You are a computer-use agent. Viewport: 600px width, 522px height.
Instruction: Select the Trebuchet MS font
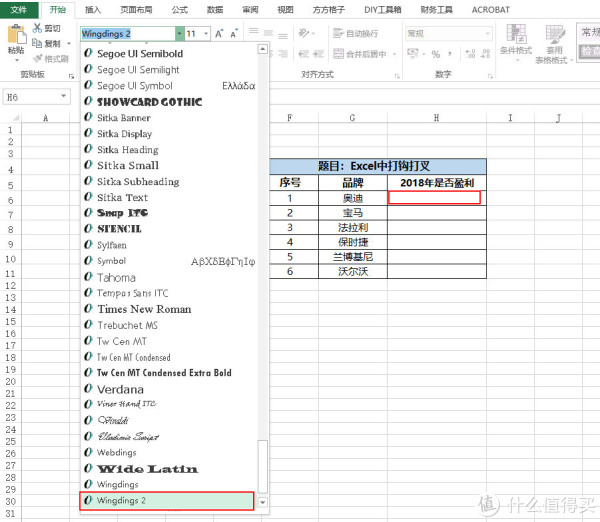169,325
